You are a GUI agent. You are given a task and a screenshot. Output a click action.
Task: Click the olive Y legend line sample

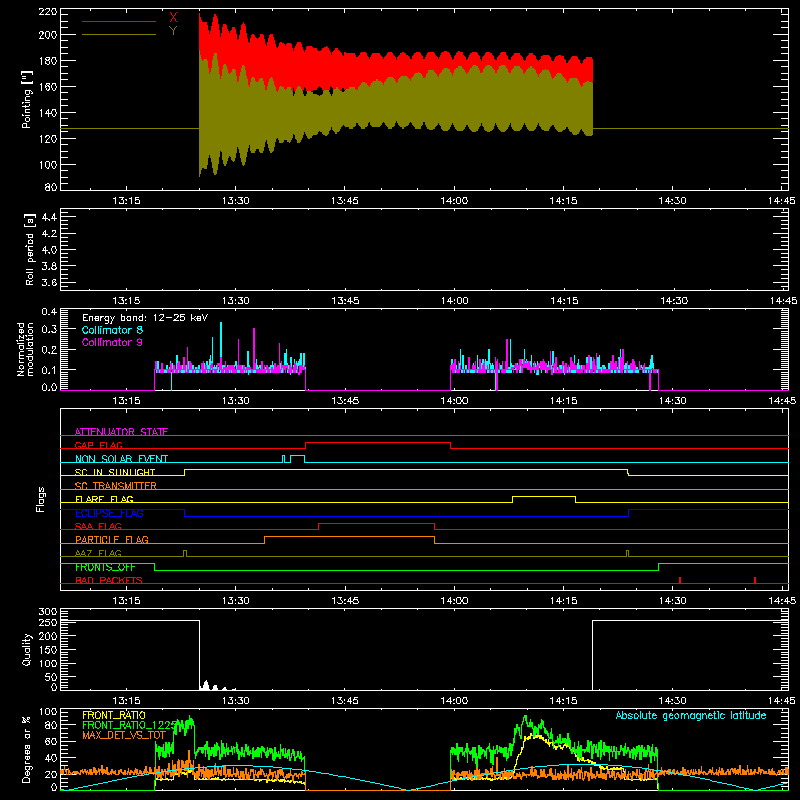click(x=119, y=35)
